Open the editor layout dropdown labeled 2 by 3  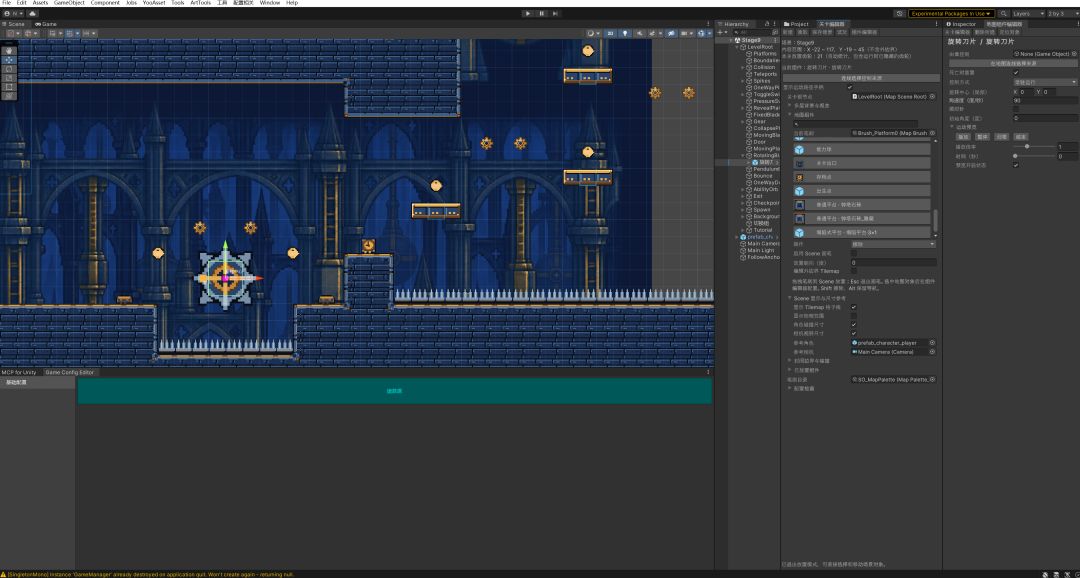(x=1061, y=13)
